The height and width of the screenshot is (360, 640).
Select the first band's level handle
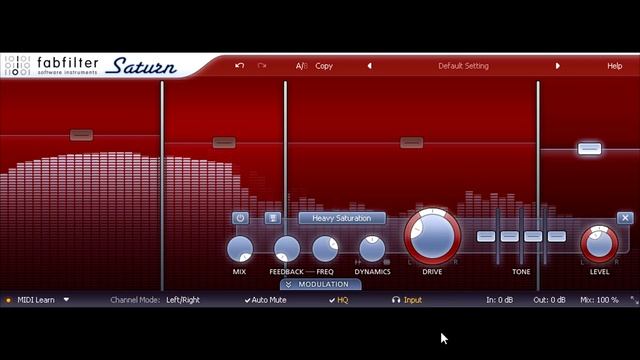pyautogui.click(x=81, y=135)
